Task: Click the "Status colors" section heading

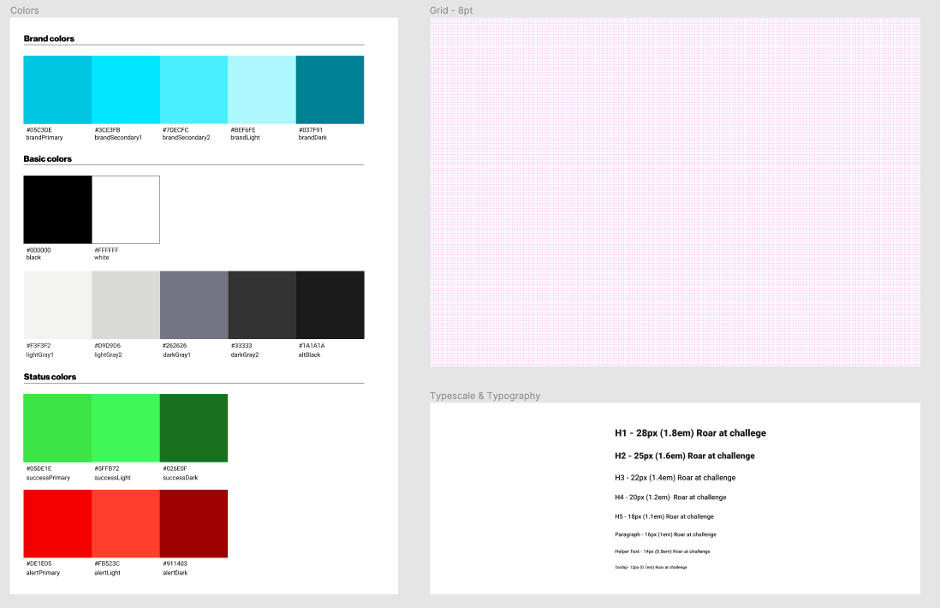Action: (50, 377)
